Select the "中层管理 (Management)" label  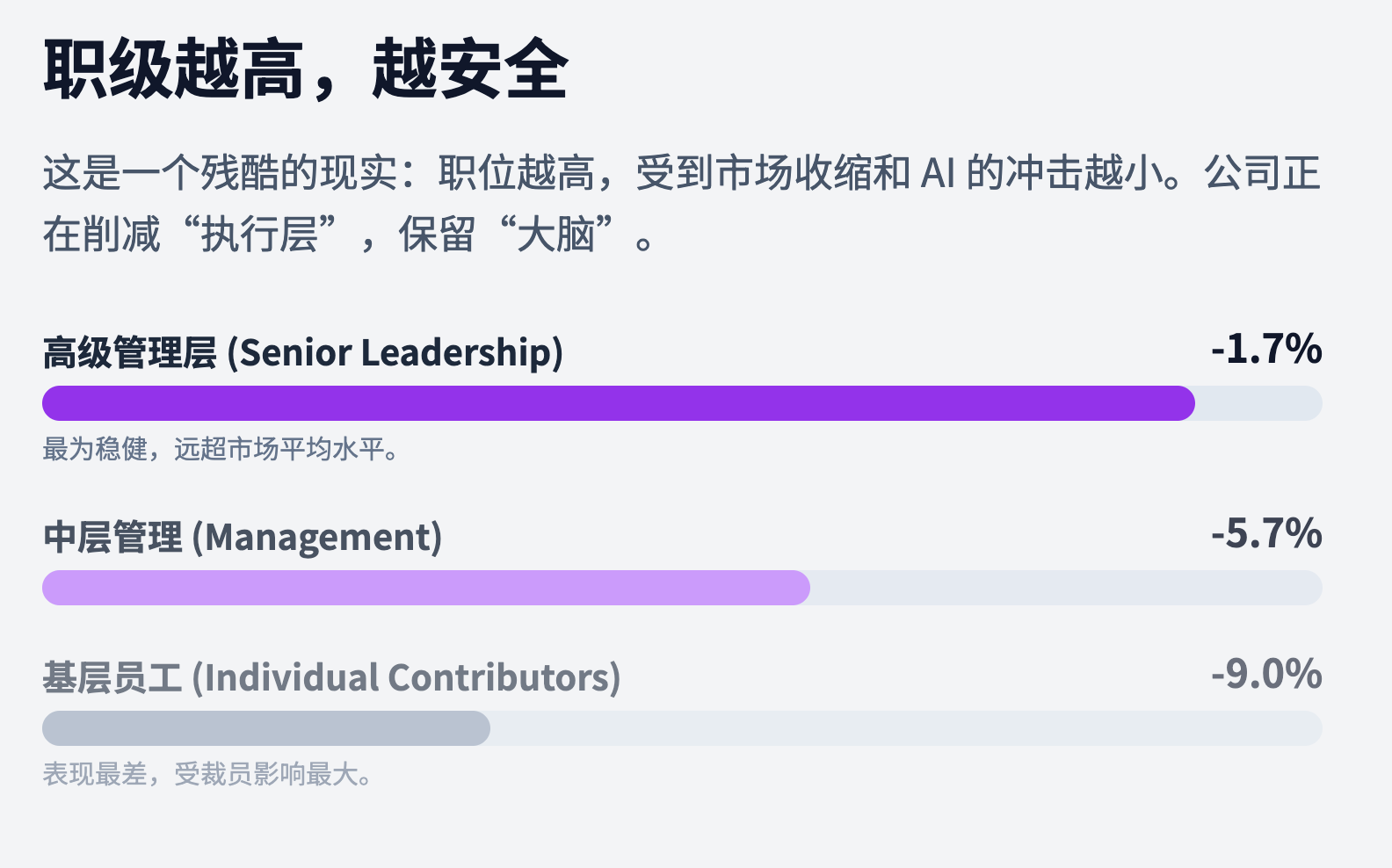pos(243,538)
